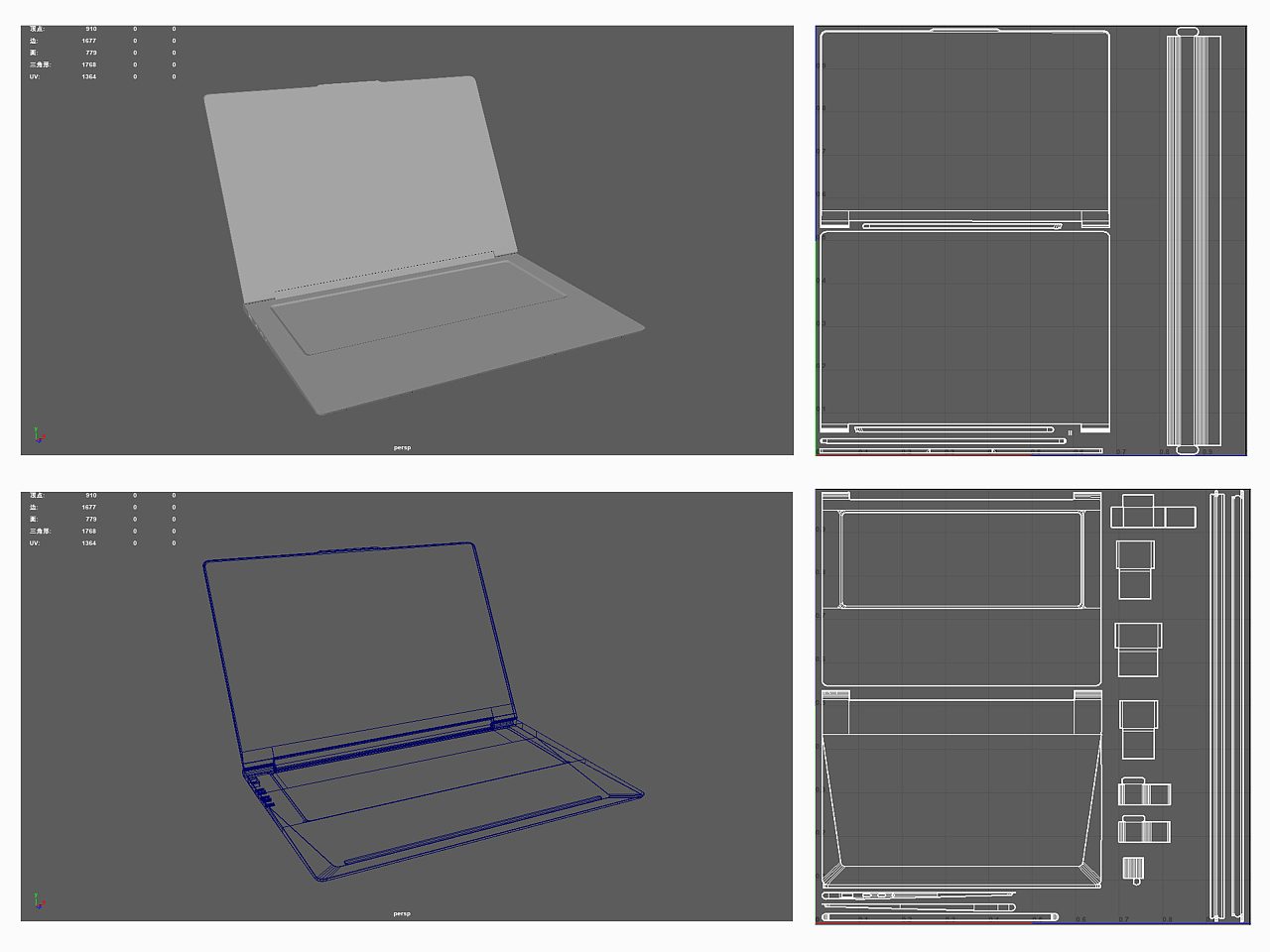Click vertex count 910 in the wireframe viewport
Viewport: 1270px width, 952px height.
[90, 495]
